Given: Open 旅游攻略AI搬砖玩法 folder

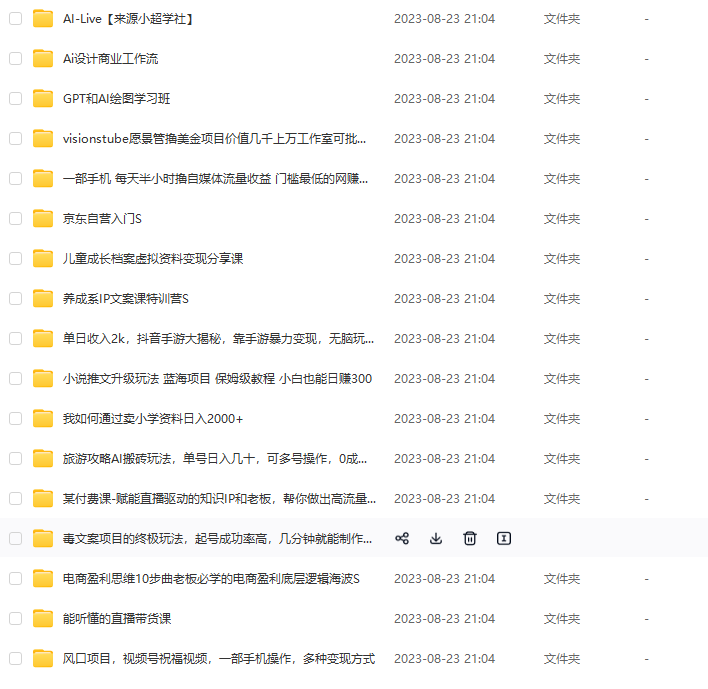Looking at the screenshot, I should [x=215, y=459].
